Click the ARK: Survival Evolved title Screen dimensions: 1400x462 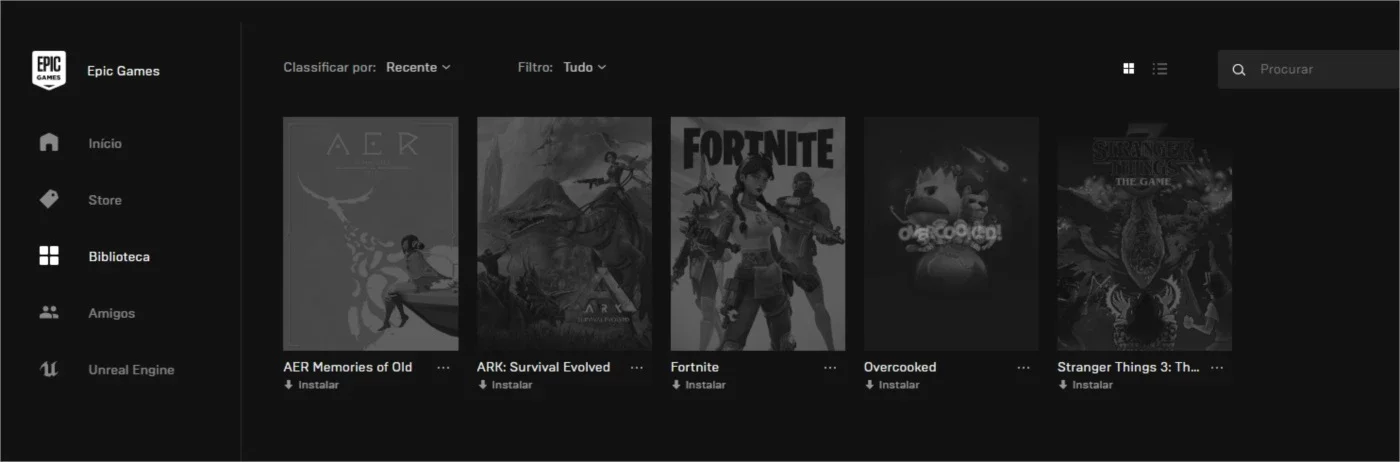[543, 367]
